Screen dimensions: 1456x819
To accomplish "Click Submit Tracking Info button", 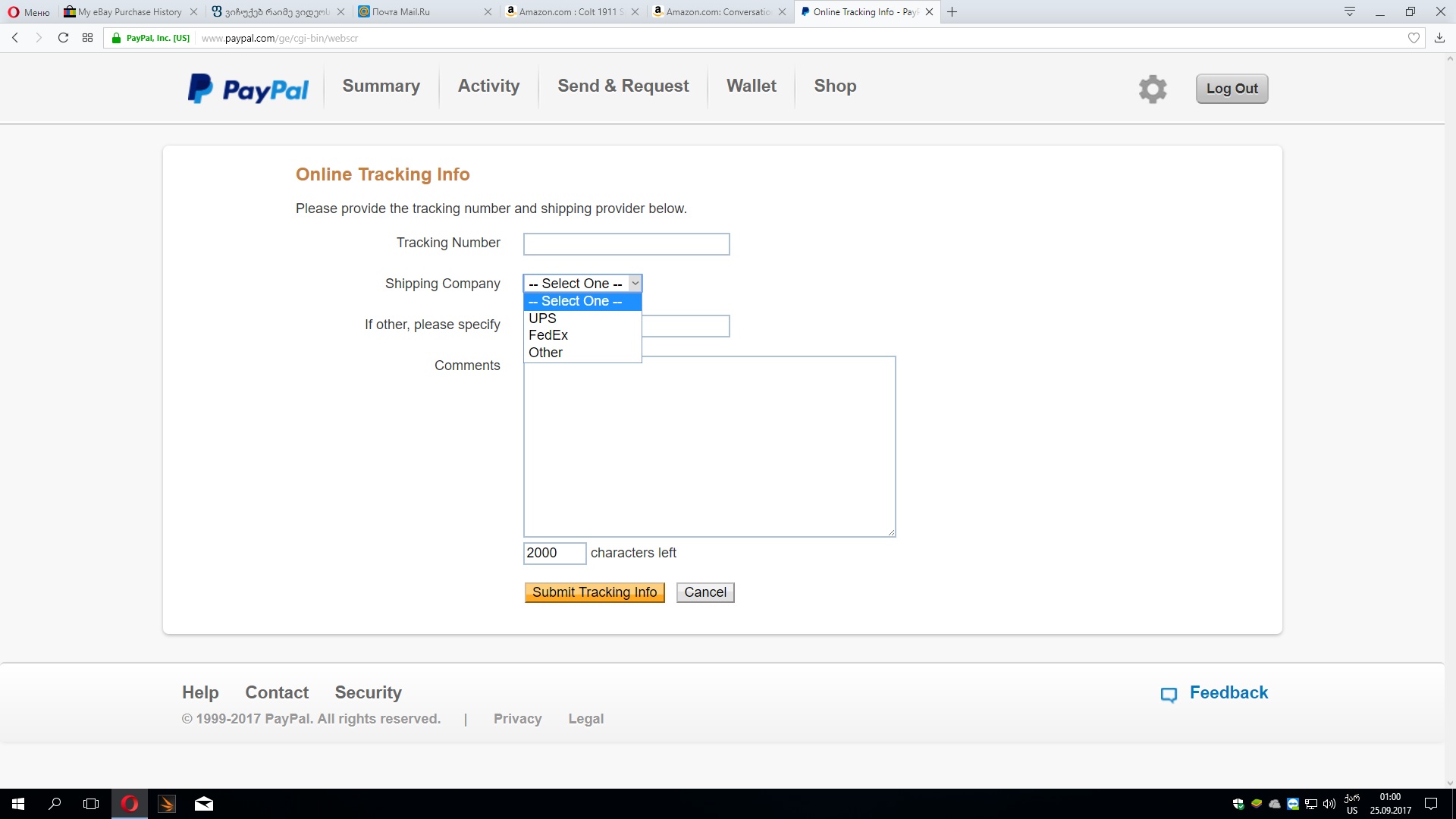I will click(x=594, y=592).
